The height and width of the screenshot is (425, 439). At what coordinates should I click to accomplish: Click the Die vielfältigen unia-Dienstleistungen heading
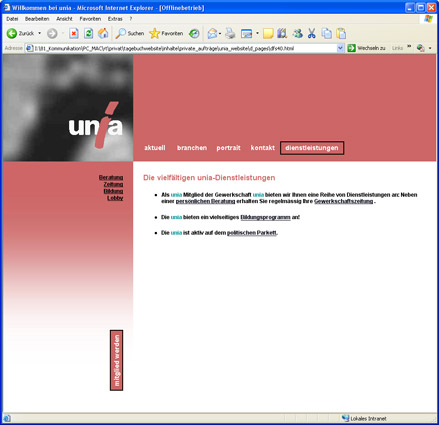coord(209,178)
